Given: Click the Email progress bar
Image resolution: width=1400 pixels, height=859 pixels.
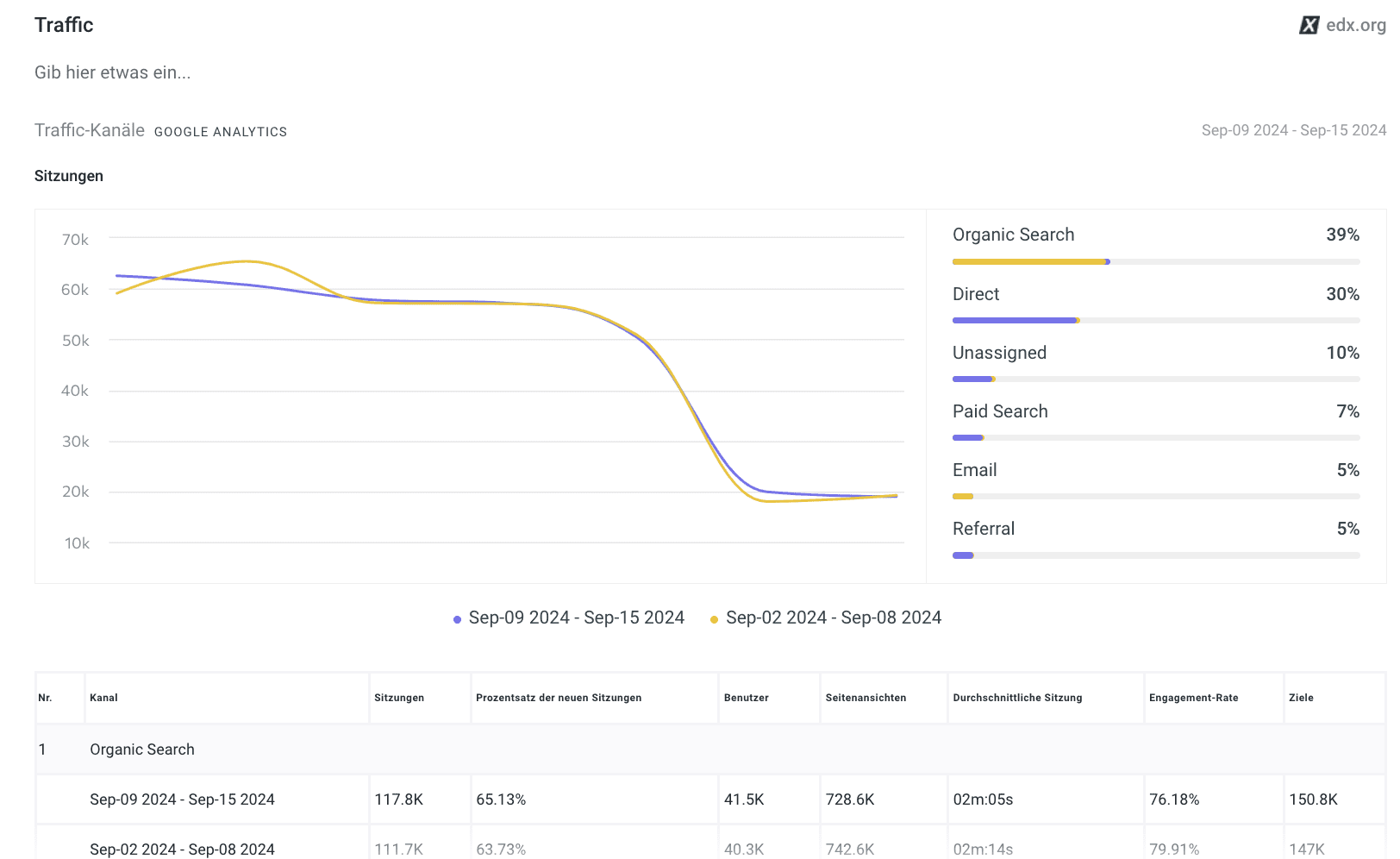Looking at the screenshot, I should tap(1156, 496).
